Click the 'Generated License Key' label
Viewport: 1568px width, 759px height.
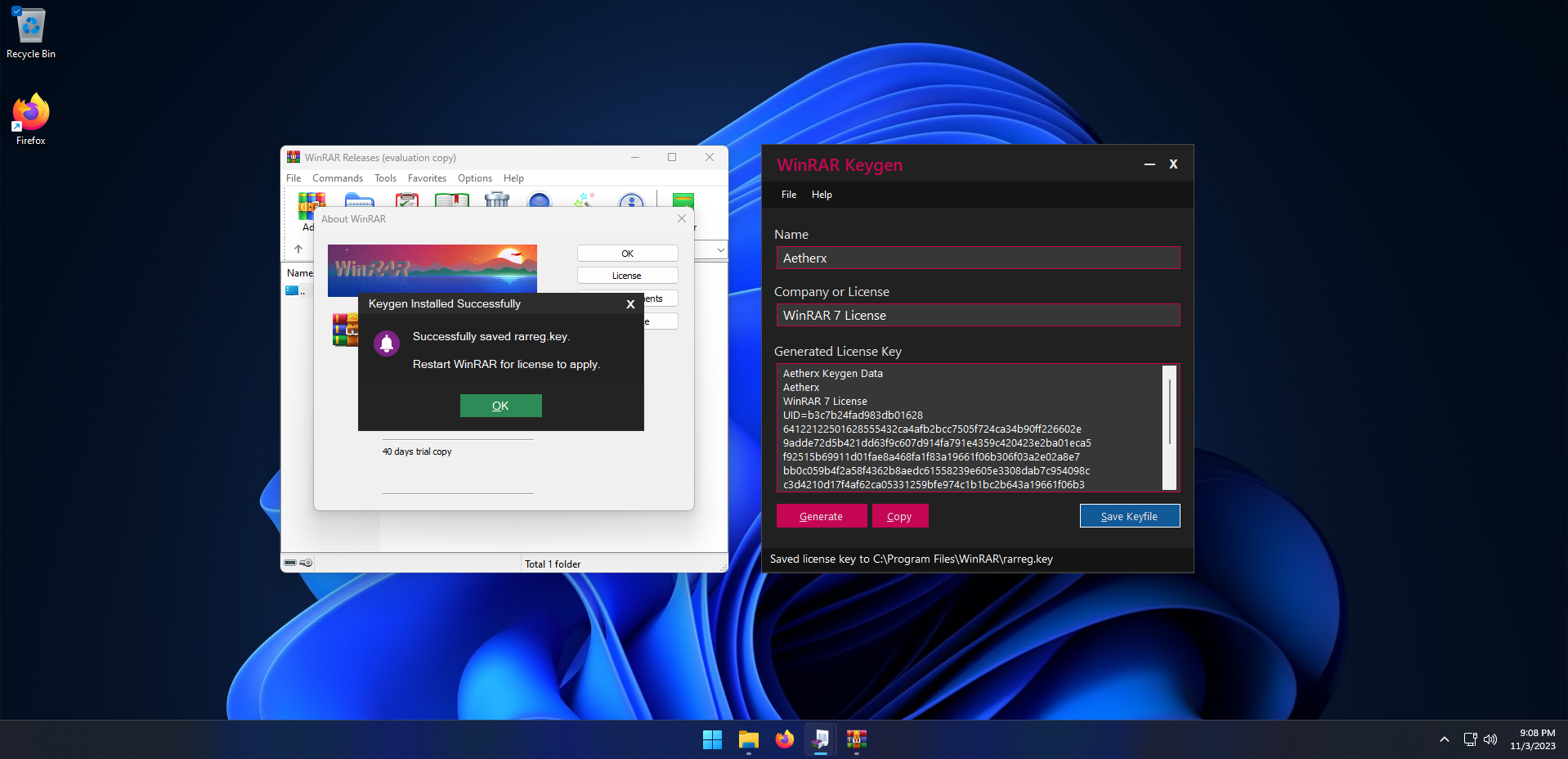click(838, 352)
